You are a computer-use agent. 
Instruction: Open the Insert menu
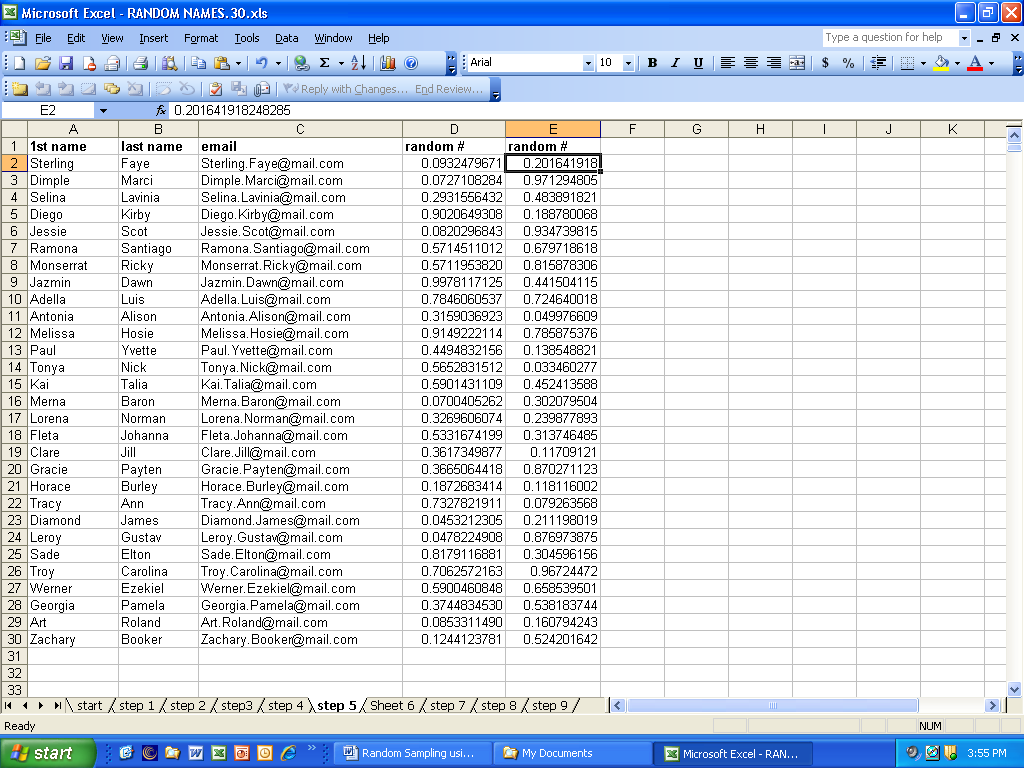click(153, 38)
